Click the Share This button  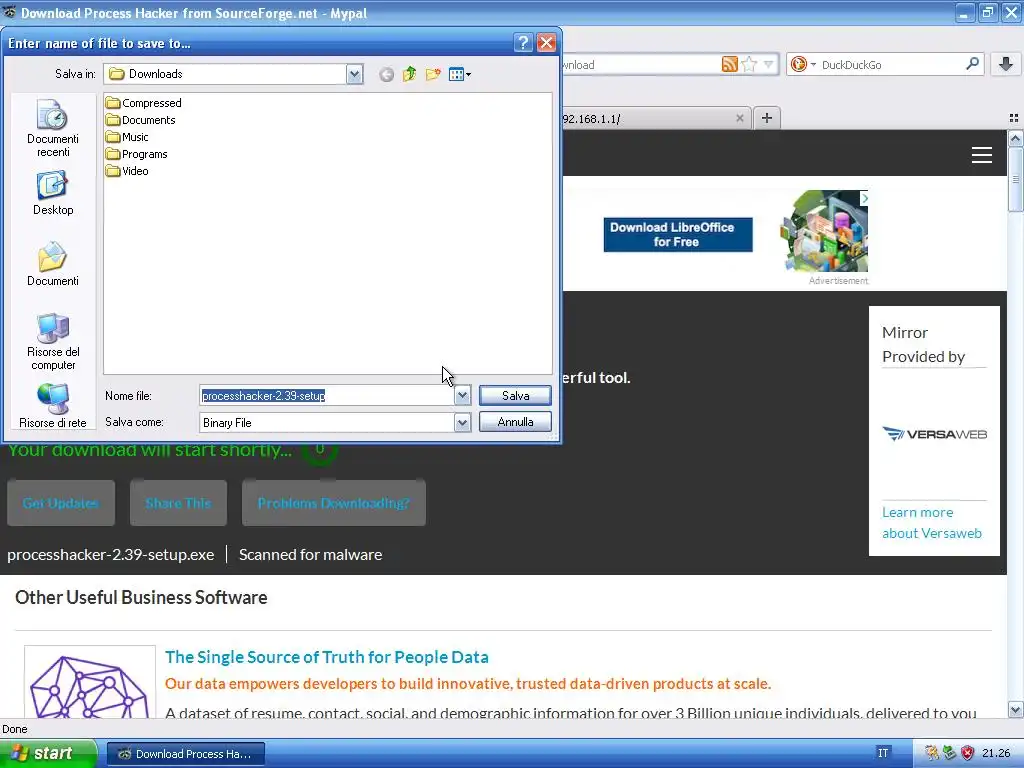pyautogui.click(x=178, y=503)
